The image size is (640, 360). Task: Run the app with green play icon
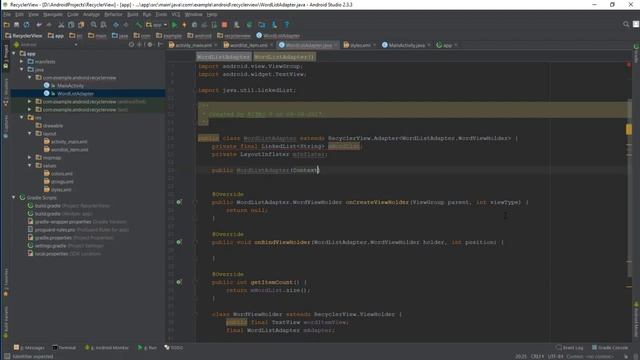click(x=174, y=25)
